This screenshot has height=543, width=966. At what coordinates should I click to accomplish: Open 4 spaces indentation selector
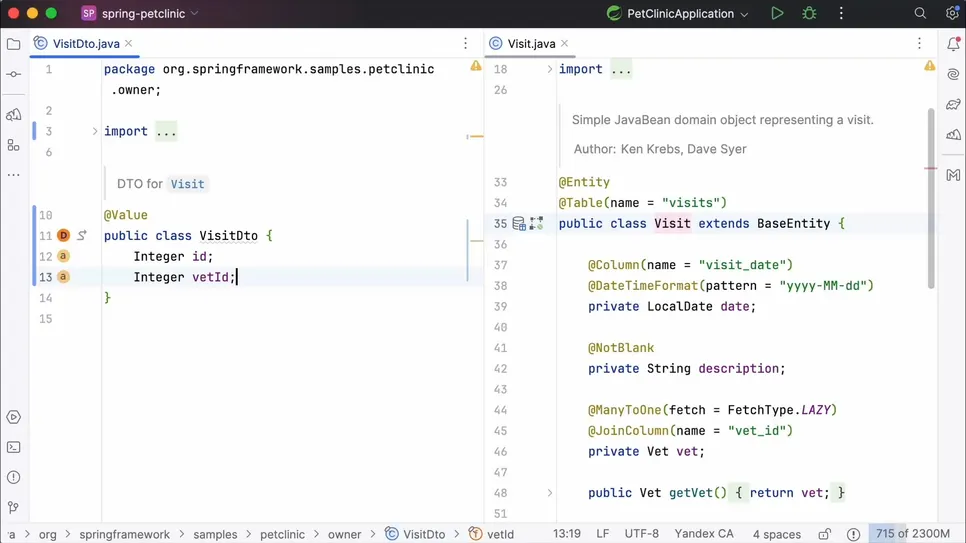pyautogui.click(x=777, y=534)
